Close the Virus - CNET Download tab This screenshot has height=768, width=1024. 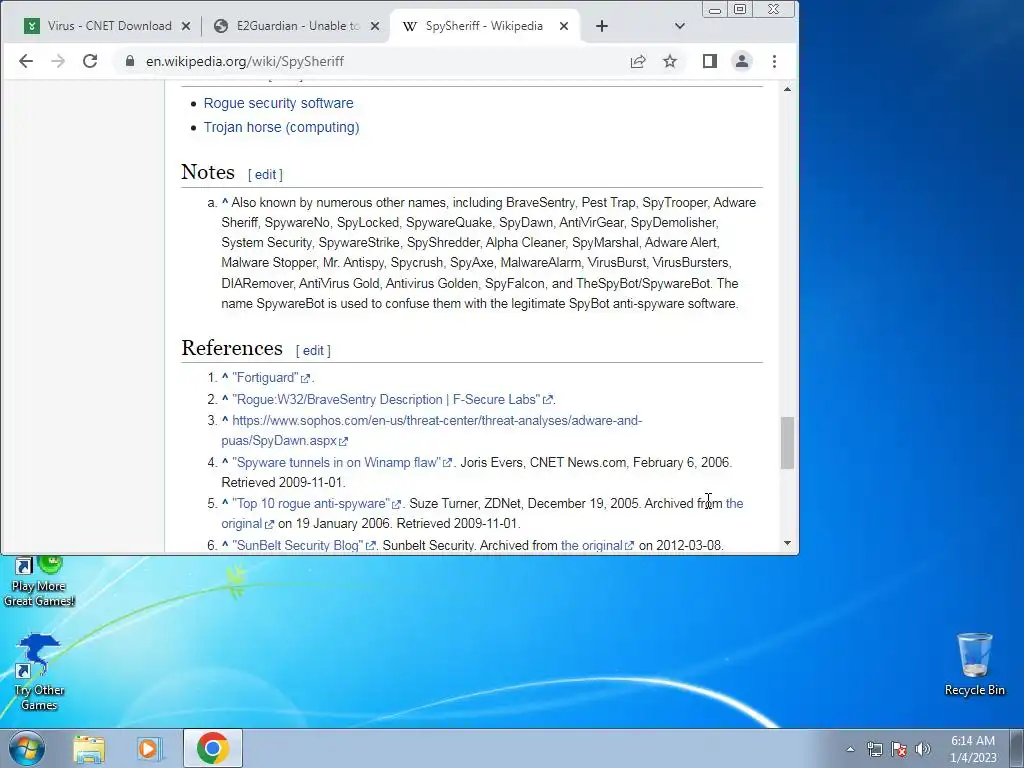[185, 26]
